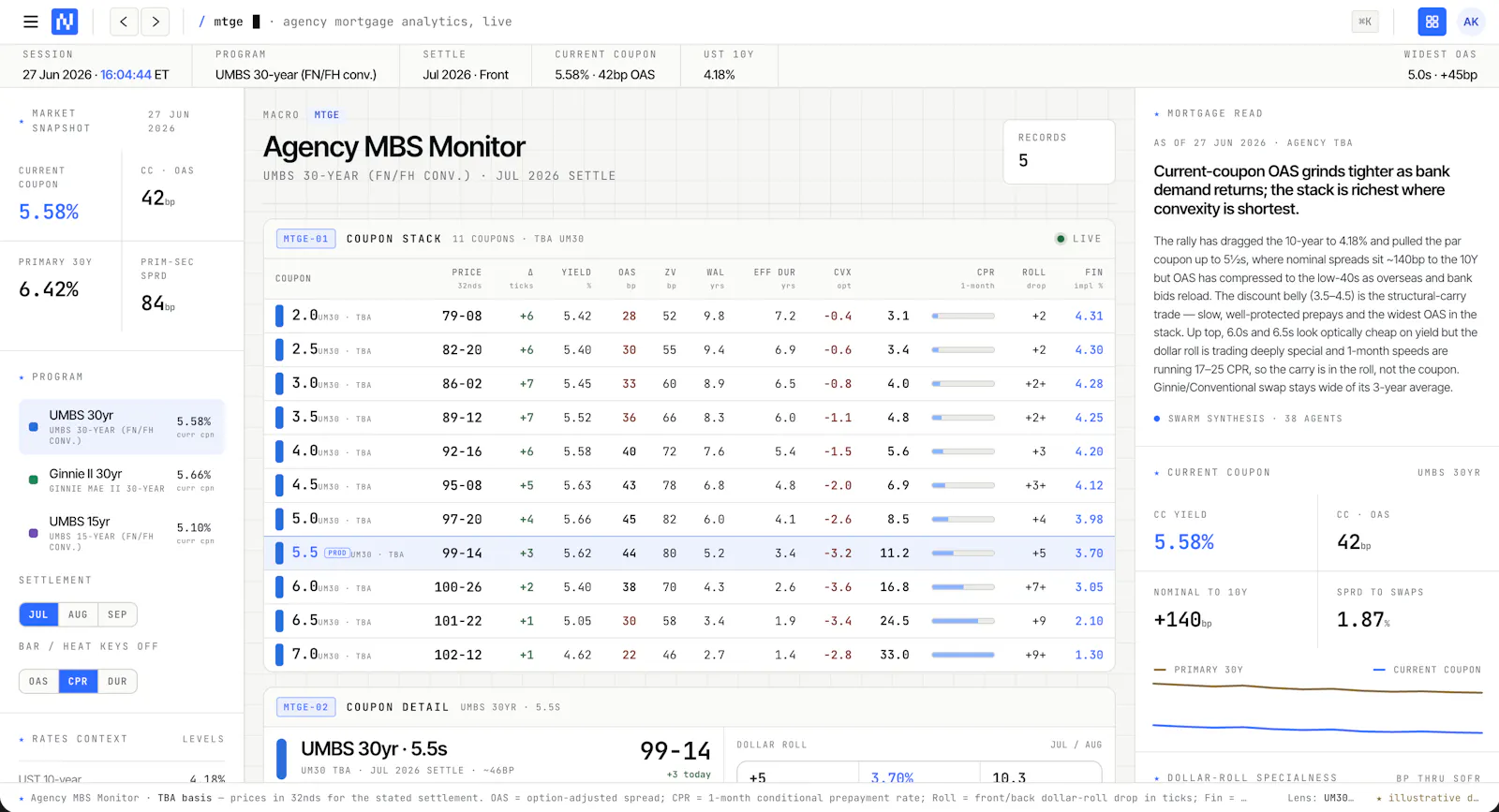Select the 7.0 coupon row
1499x812 pixels.
(690, 655)
